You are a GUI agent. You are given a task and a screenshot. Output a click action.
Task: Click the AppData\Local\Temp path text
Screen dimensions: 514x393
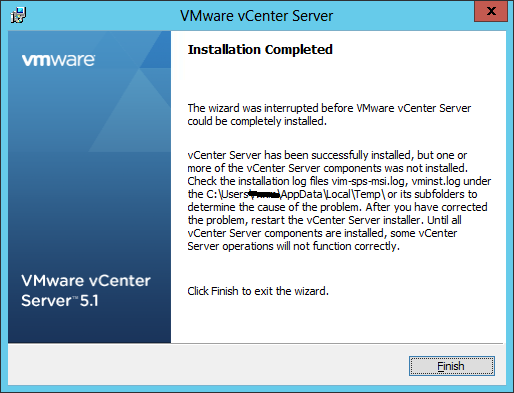tap(333, 194)
